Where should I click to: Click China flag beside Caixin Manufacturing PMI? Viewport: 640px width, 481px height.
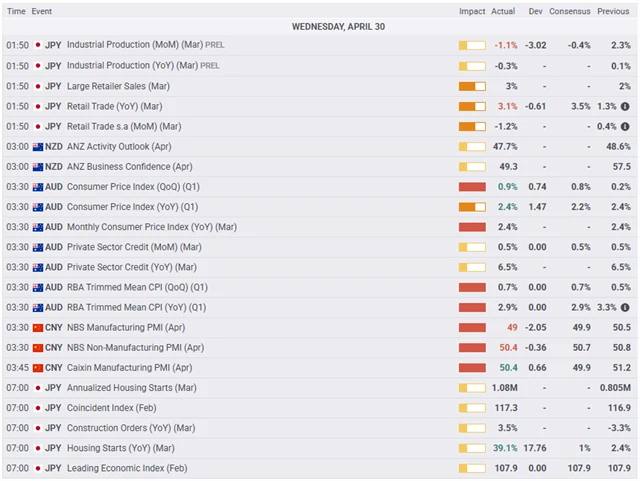coord(38,367)
